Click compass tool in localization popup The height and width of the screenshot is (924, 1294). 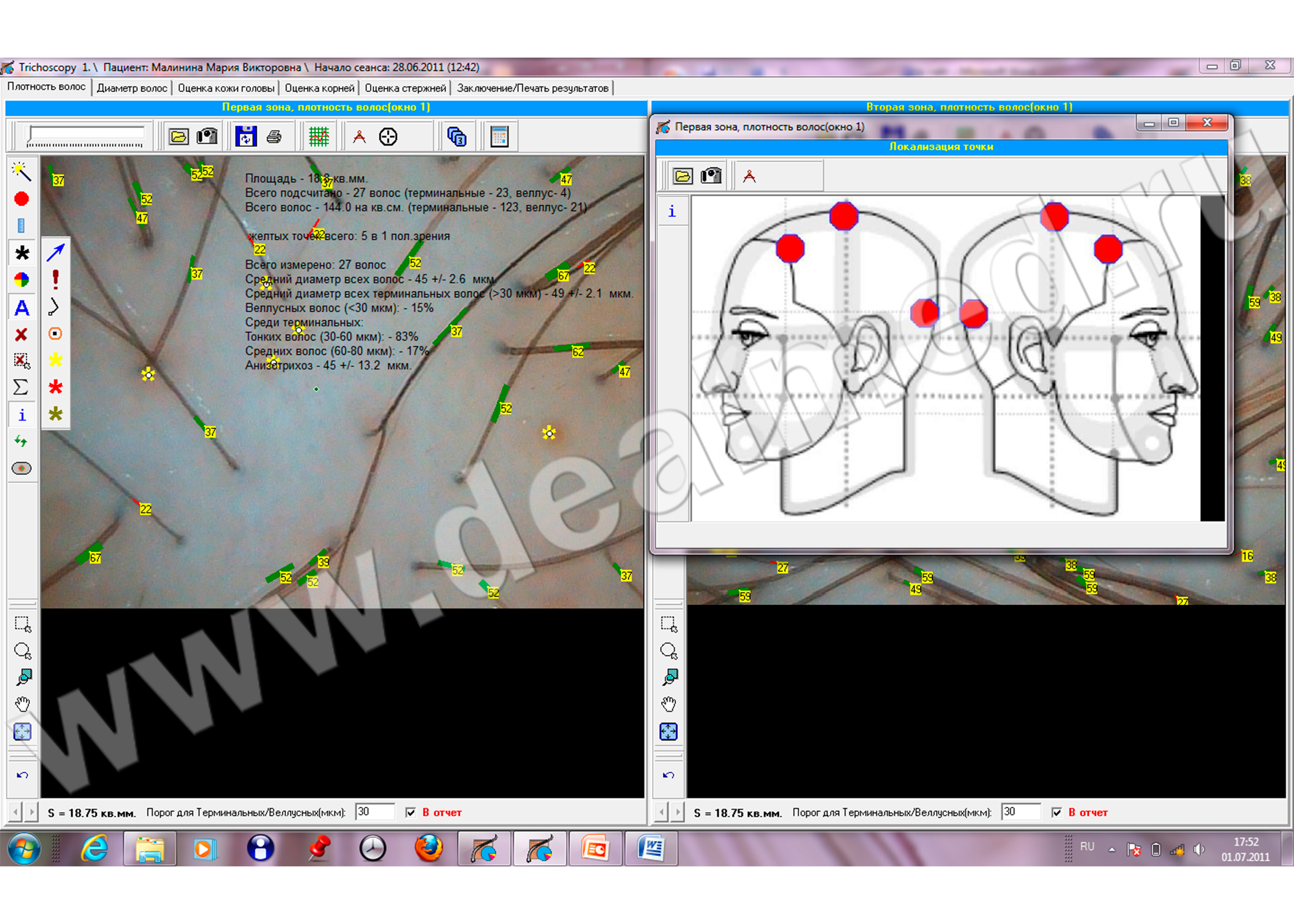(749, 176)
